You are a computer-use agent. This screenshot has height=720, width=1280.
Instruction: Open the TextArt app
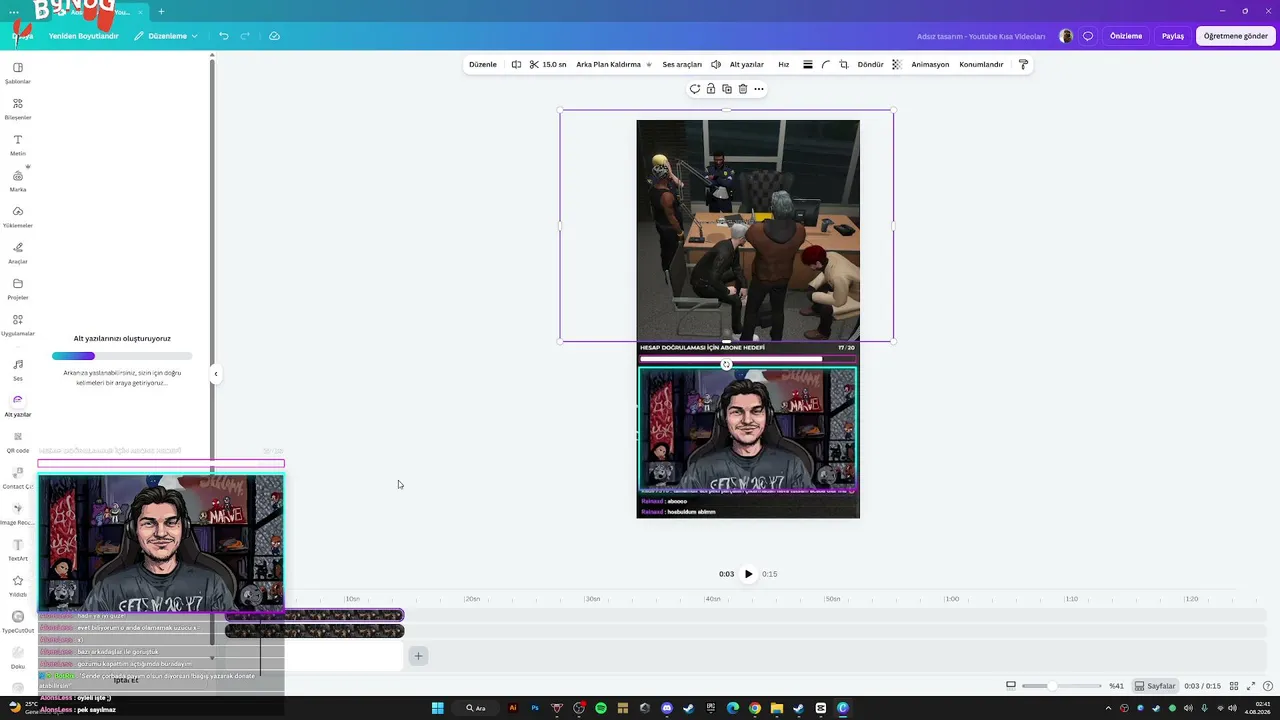(18, 549)
